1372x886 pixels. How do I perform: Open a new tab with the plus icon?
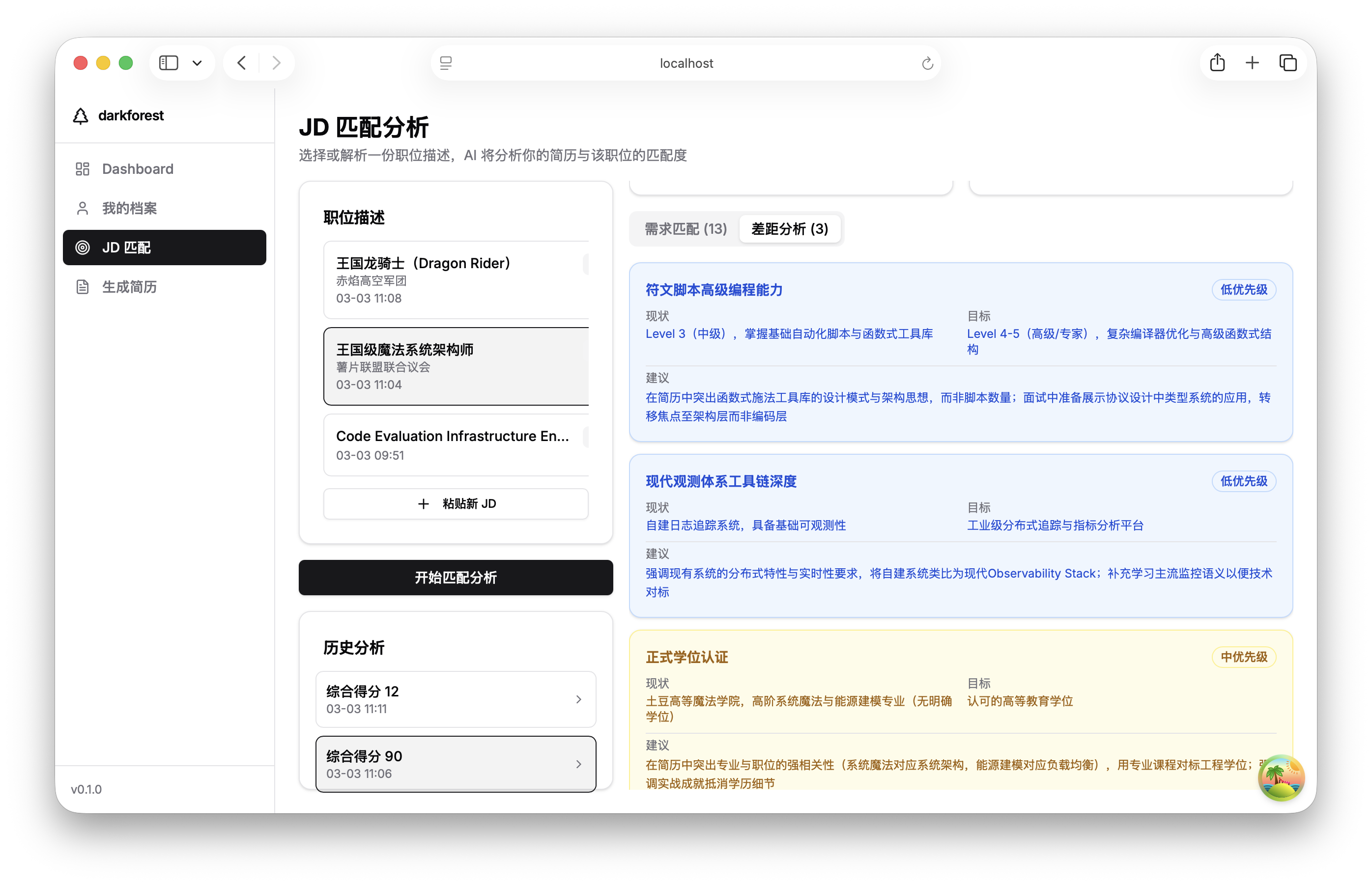pos(1253,63)
